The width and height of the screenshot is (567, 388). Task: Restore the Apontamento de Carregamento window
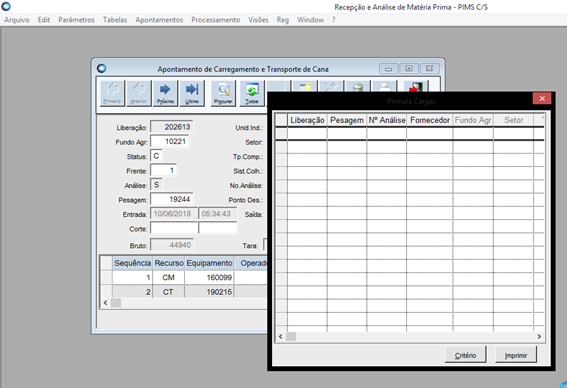409,68
